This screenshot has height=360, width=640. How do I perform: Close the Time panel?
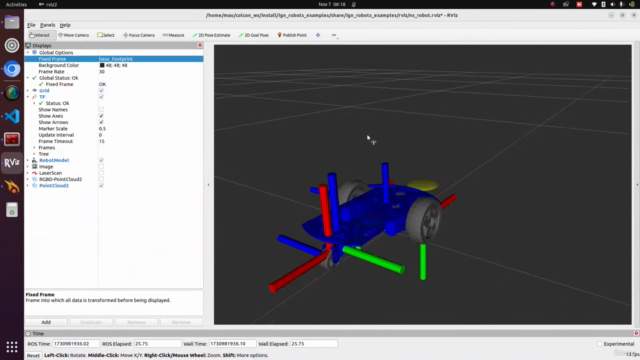tap(636, 333)
